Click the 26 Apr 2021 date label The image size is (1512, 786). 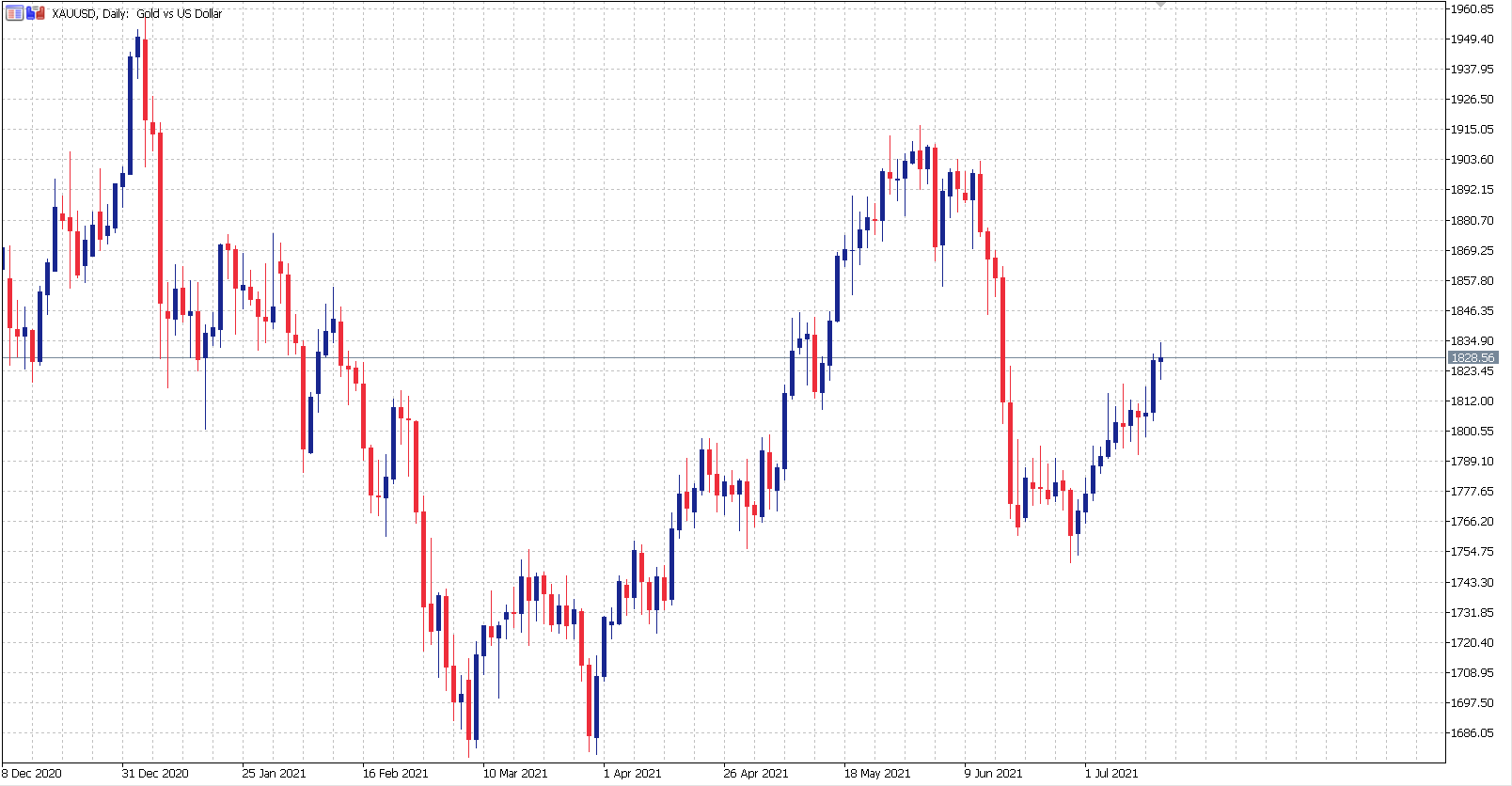756,774
